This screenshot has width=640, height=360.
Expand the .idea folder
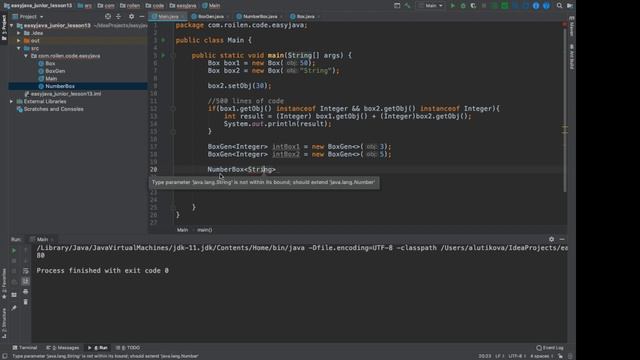coord(19,33)
